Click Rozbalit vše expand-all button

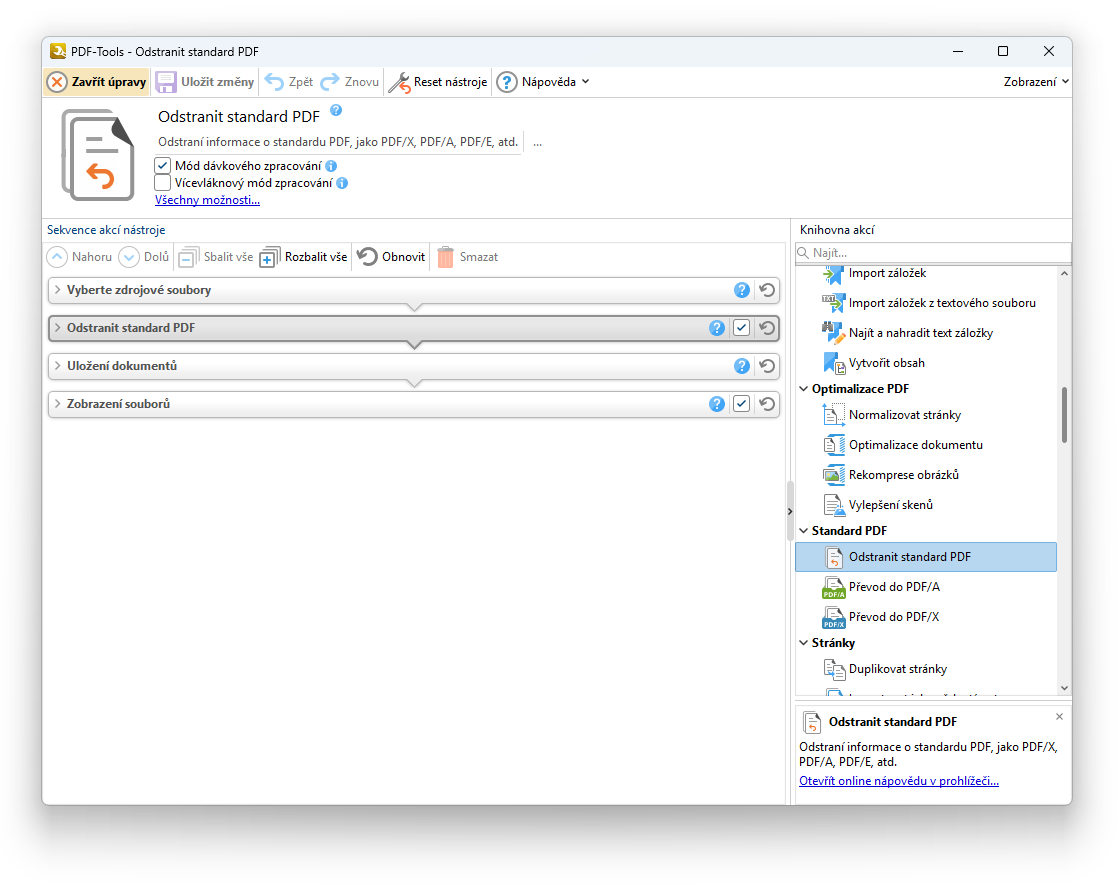point(303,257)
